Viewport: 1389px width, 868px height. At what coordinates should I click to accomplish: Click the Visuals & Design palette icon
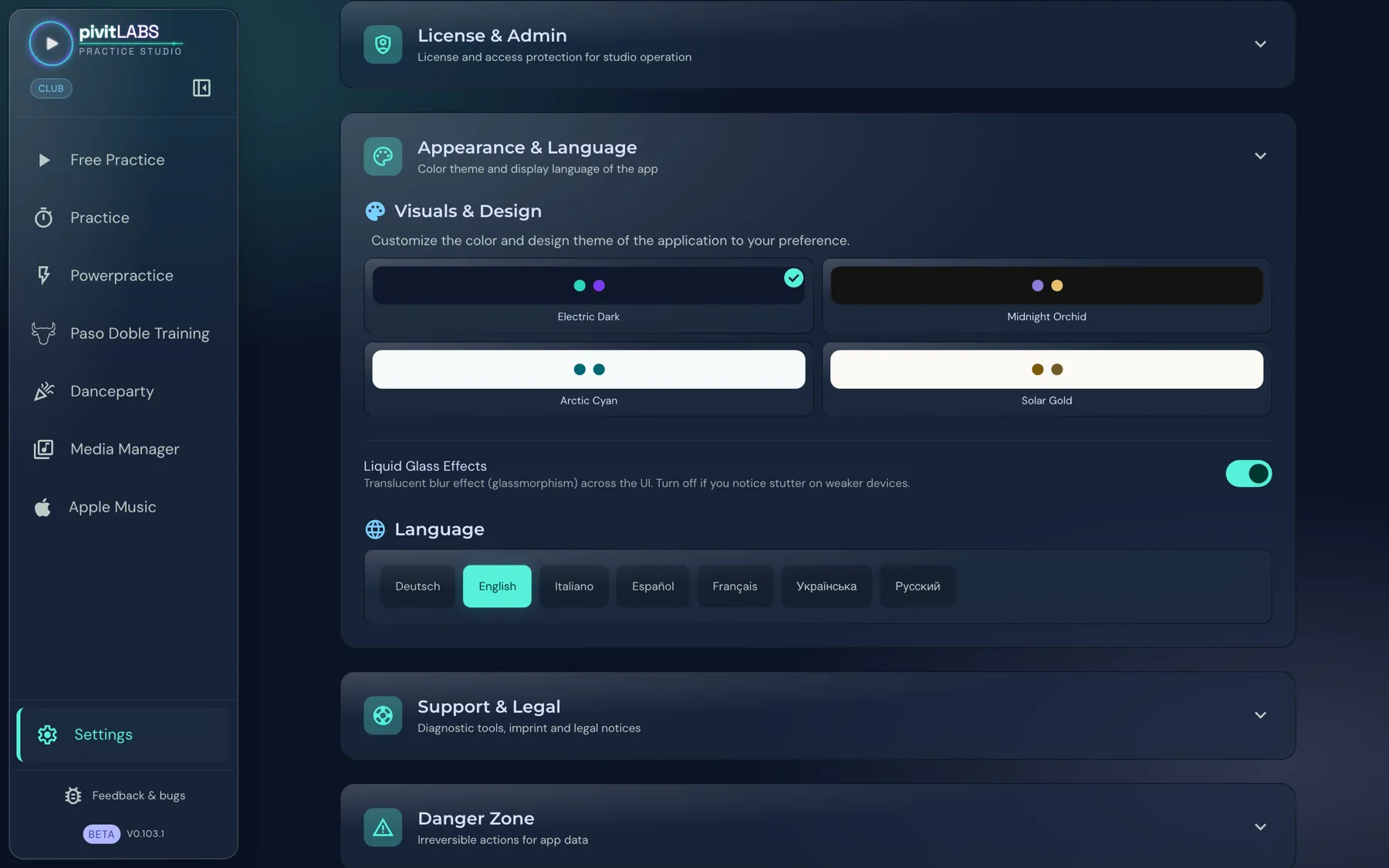point(375,211)
